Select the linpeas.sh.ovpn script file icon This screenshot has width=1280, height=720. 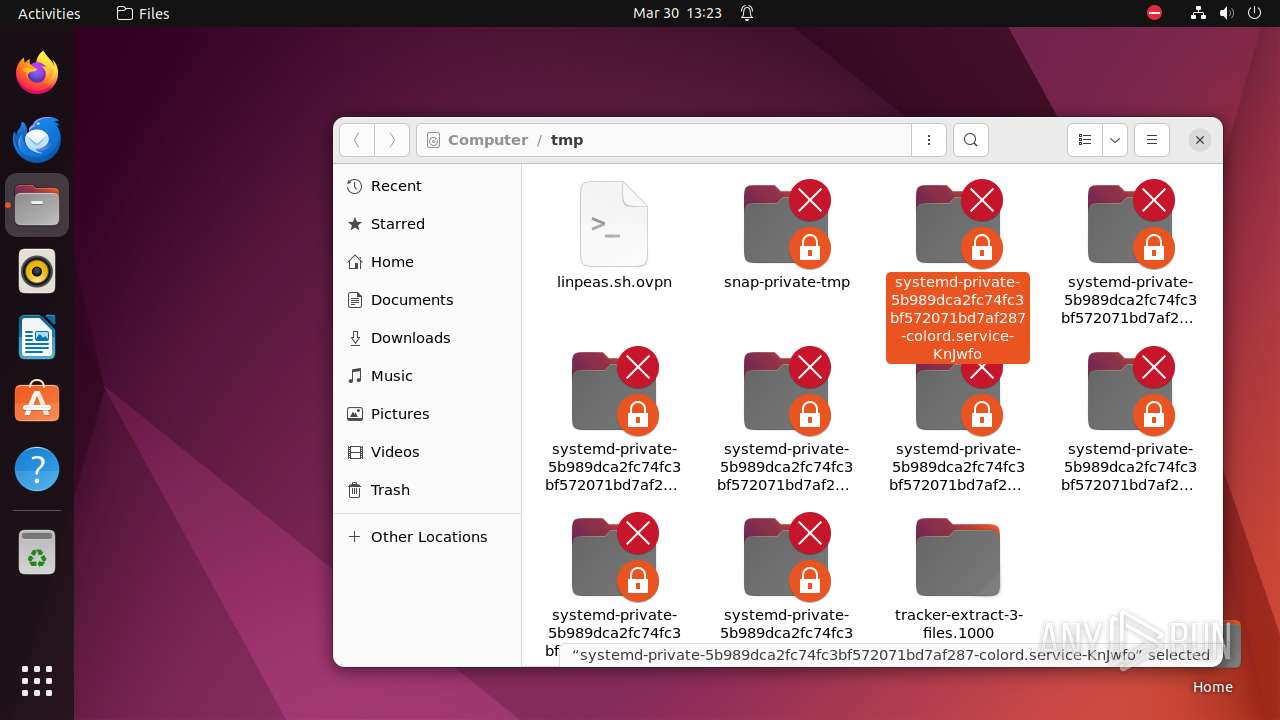(614, 224)
